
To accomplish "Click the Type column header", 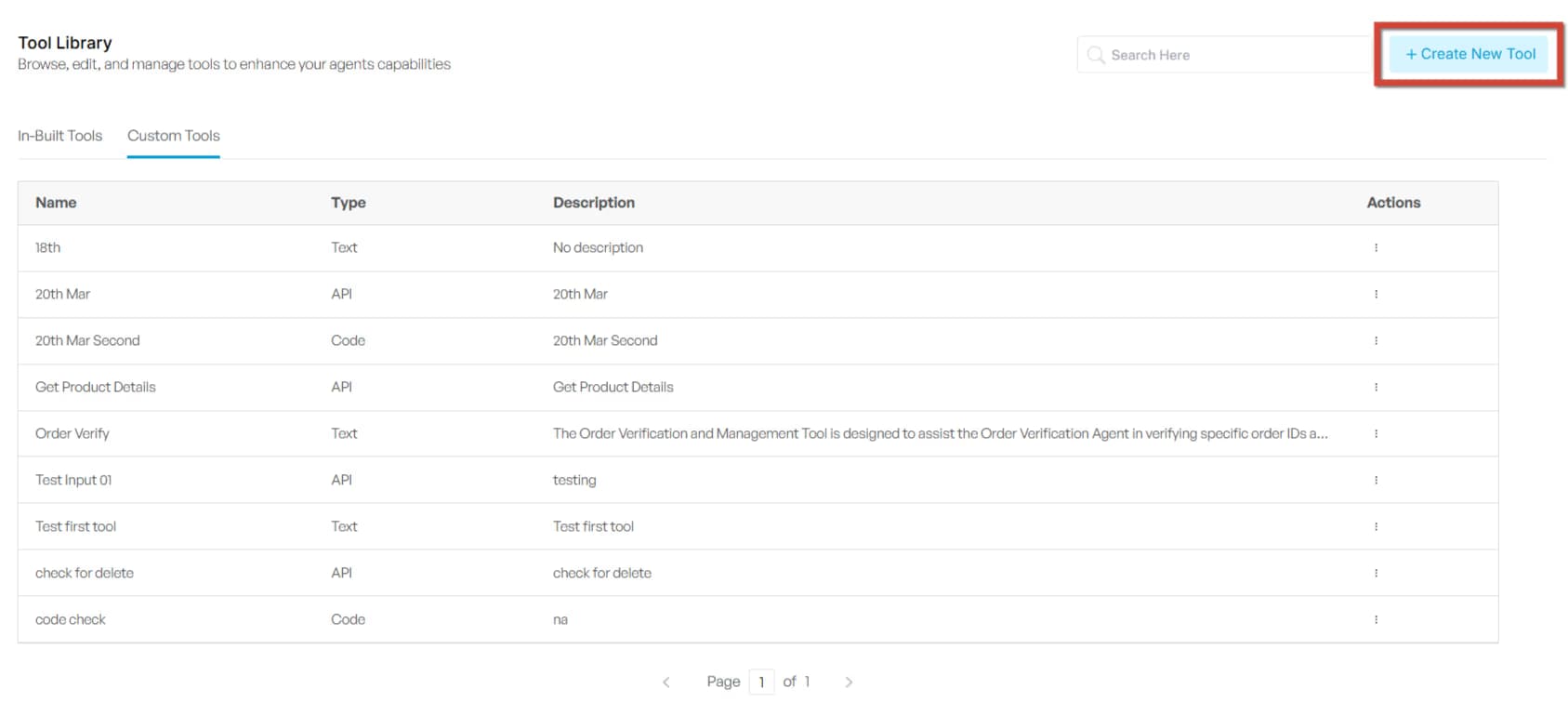I will click(x=349, y=203).
